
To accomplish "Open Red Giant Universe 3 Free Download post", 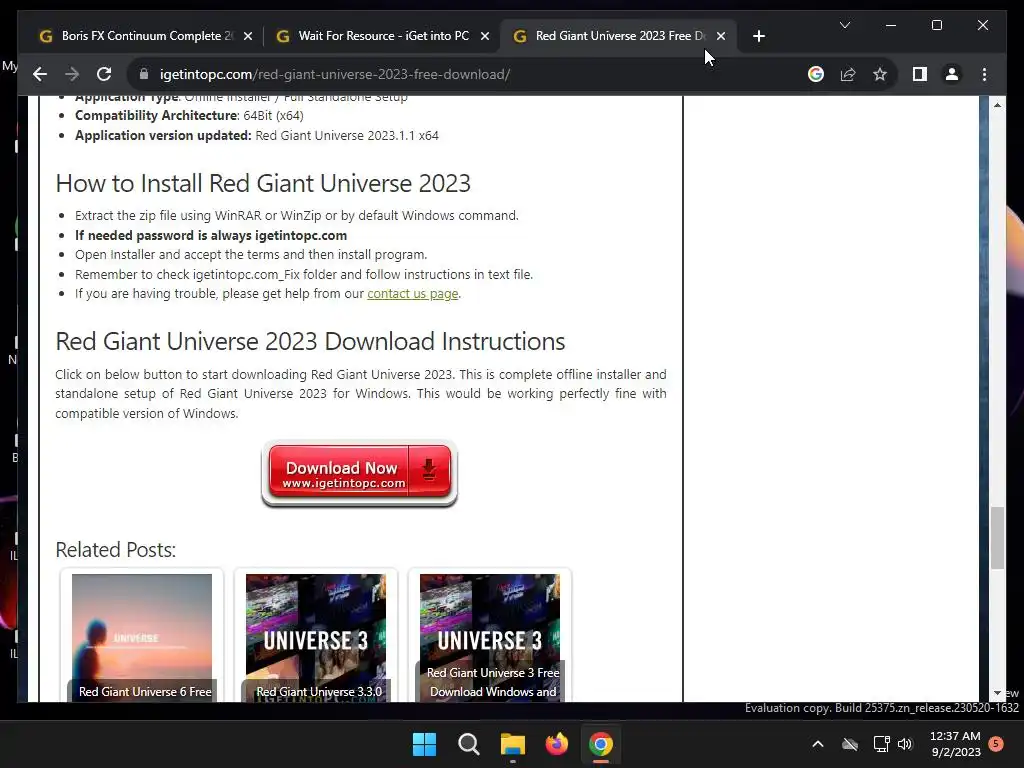I will [x=490, y=636].
